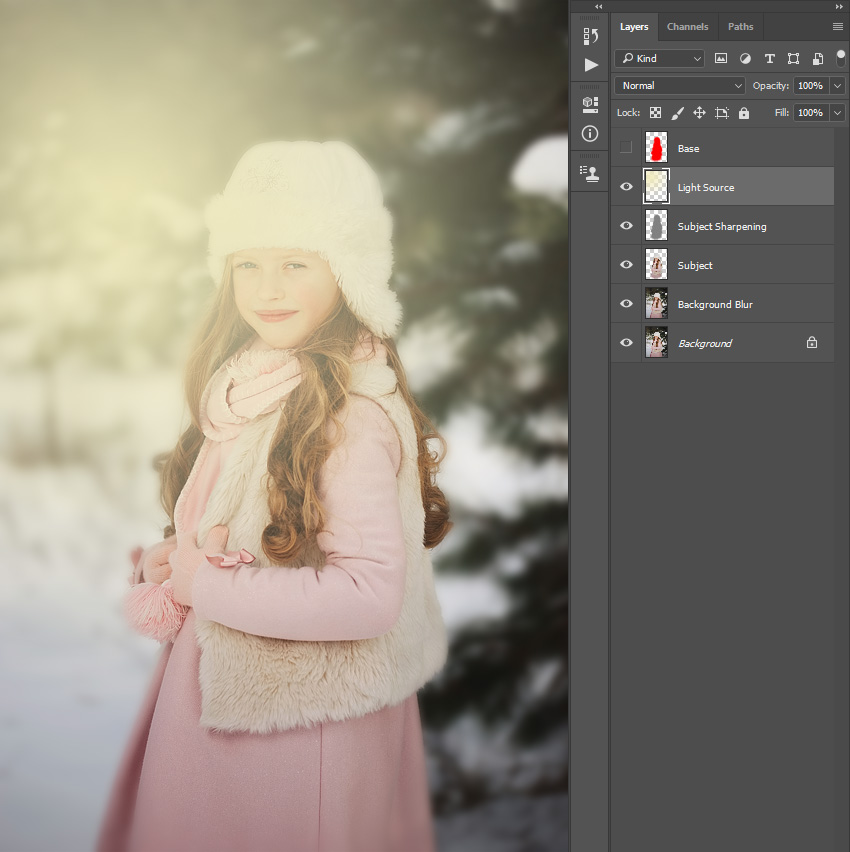Open the Clone Source panel icon

pos(590,173)
